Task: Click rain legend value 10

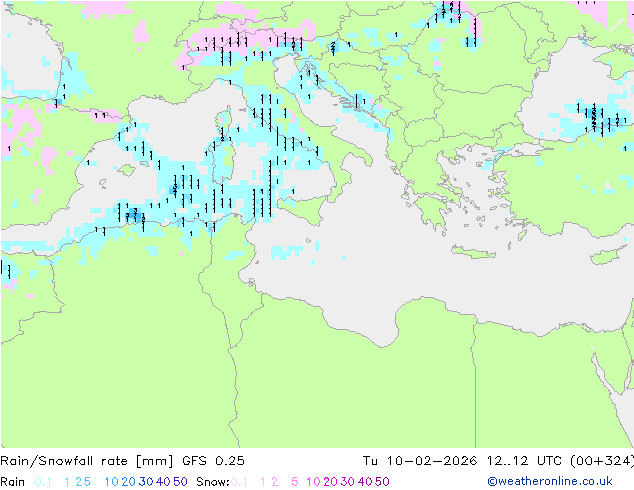Action: click(x=112, y=482)
